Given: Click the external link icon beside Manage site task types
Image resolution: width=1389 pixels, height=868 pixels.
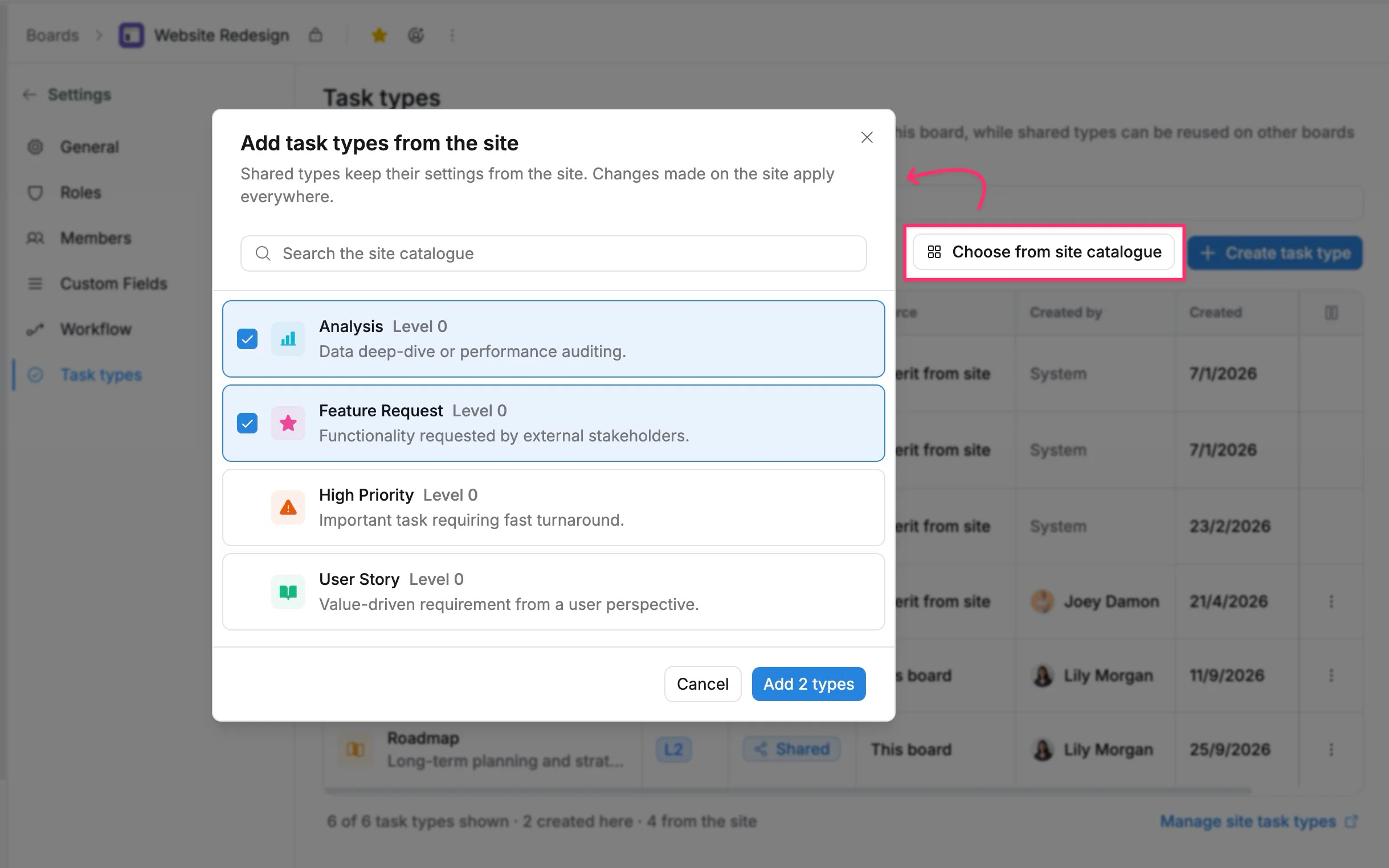Looking at the screenshot, I should click(x=1351, y=821).
